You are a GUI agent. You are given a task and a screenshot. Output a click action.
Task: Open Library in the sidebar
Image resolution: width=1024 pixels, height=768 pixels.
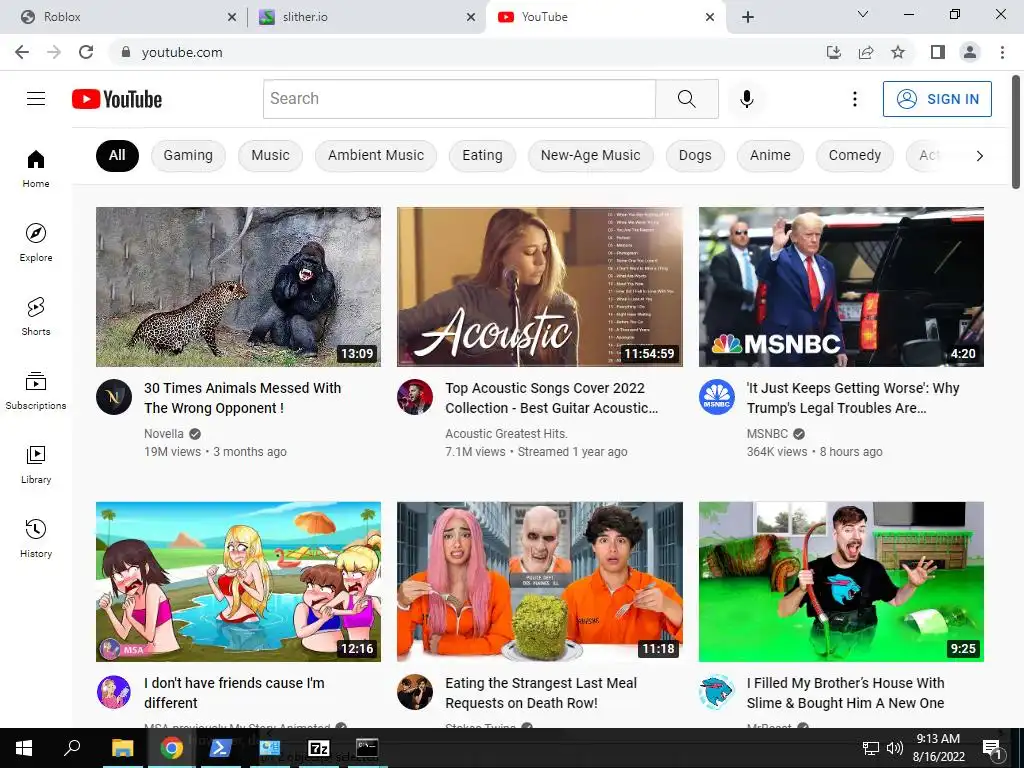[36, 464]
